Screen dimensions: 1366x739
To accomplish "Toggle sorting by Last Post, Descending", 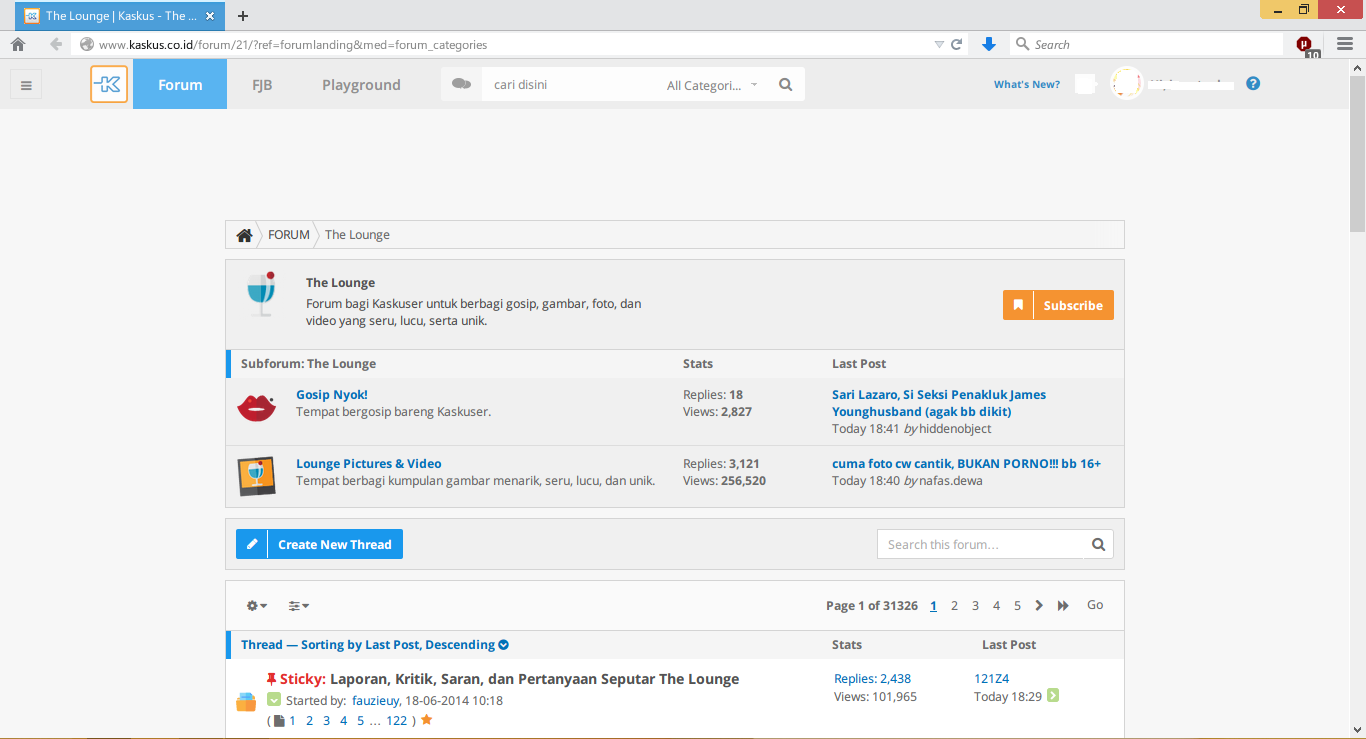I will pos(375,645).
